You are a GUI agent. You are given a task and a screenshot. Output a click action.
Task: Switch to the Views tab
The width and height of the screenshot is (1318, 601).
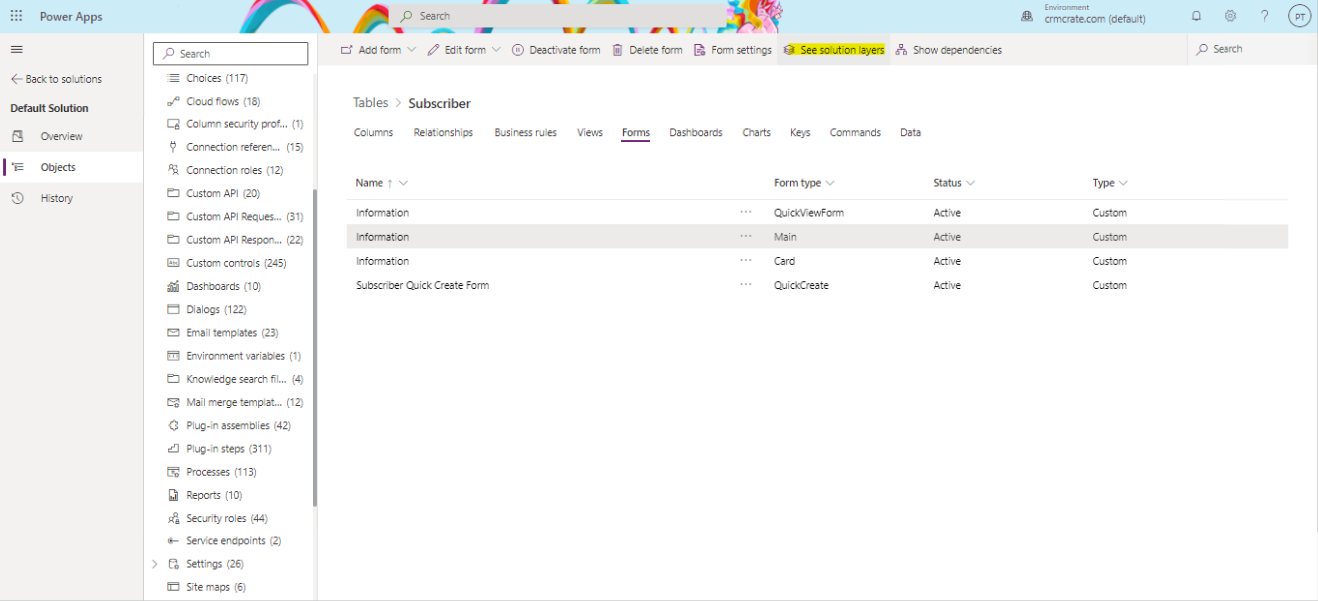pos(589,132)
